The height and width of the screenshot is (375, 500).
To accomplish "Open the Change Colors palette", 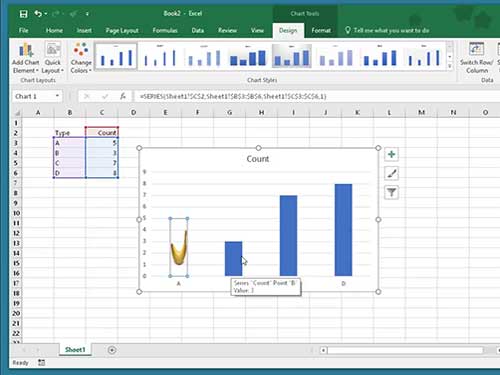I will pyautogui.click(x=81, y=58).
